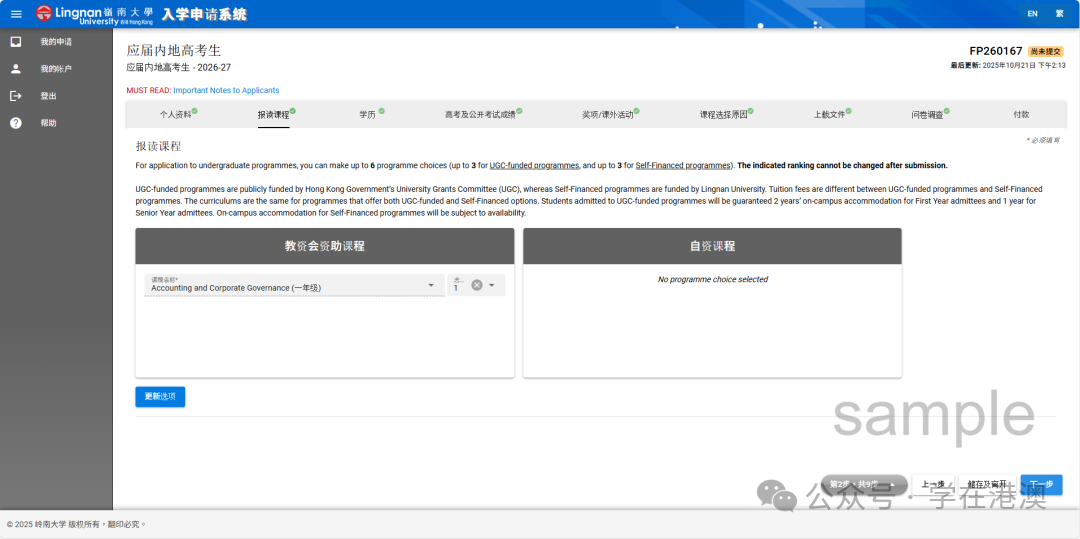The image size is (1080, 539).
Task: Open the 上载文件 tab
Action: [830, 115]
